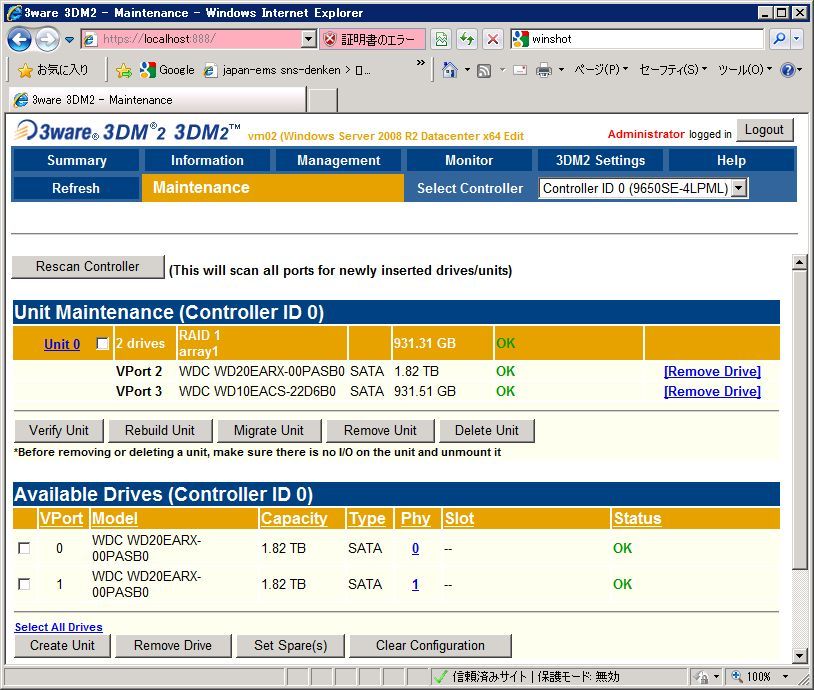814x690 pixels.
Task: Open the Management navigation menu
Action: tap(338, 160)
